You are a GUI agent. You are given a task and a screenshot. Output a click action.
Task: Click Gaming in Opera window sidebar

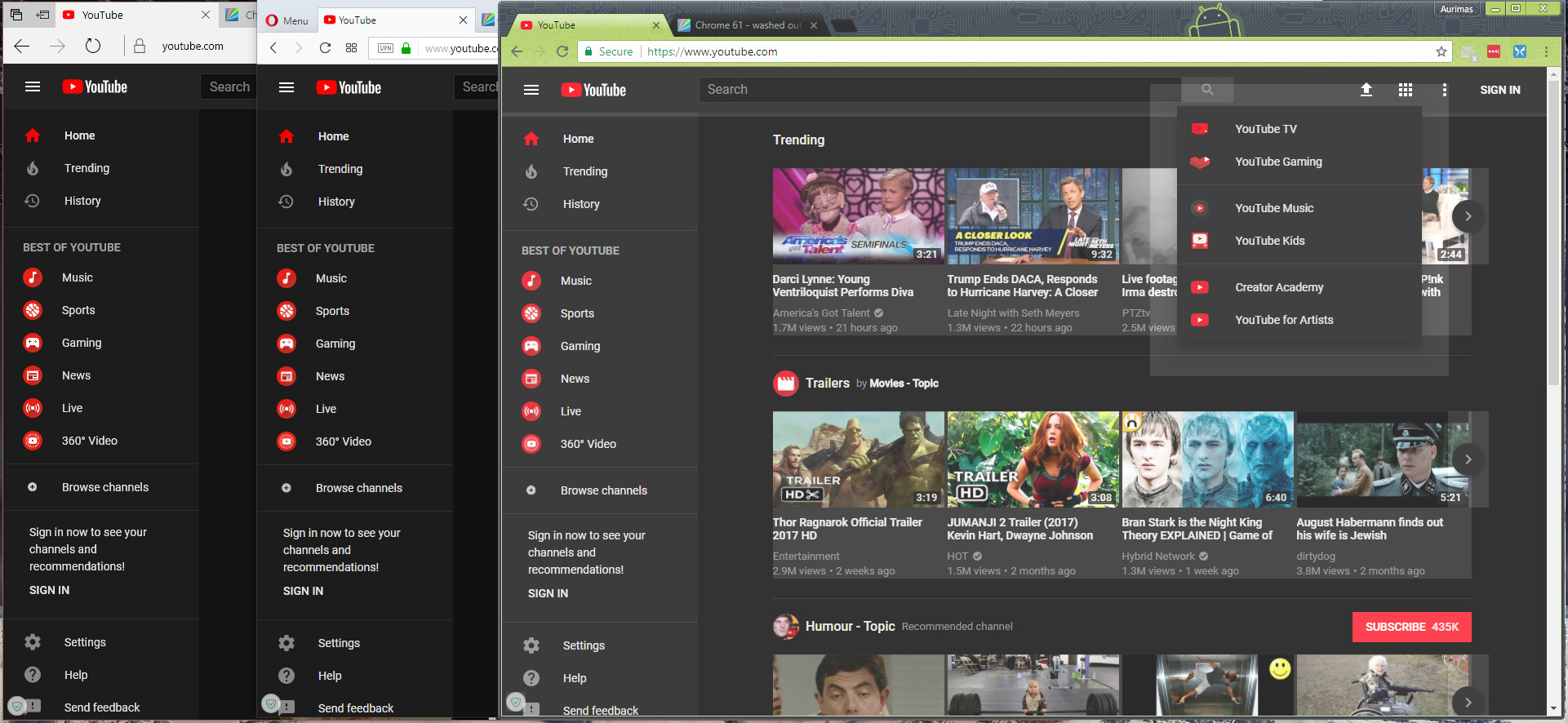[335, 344]
